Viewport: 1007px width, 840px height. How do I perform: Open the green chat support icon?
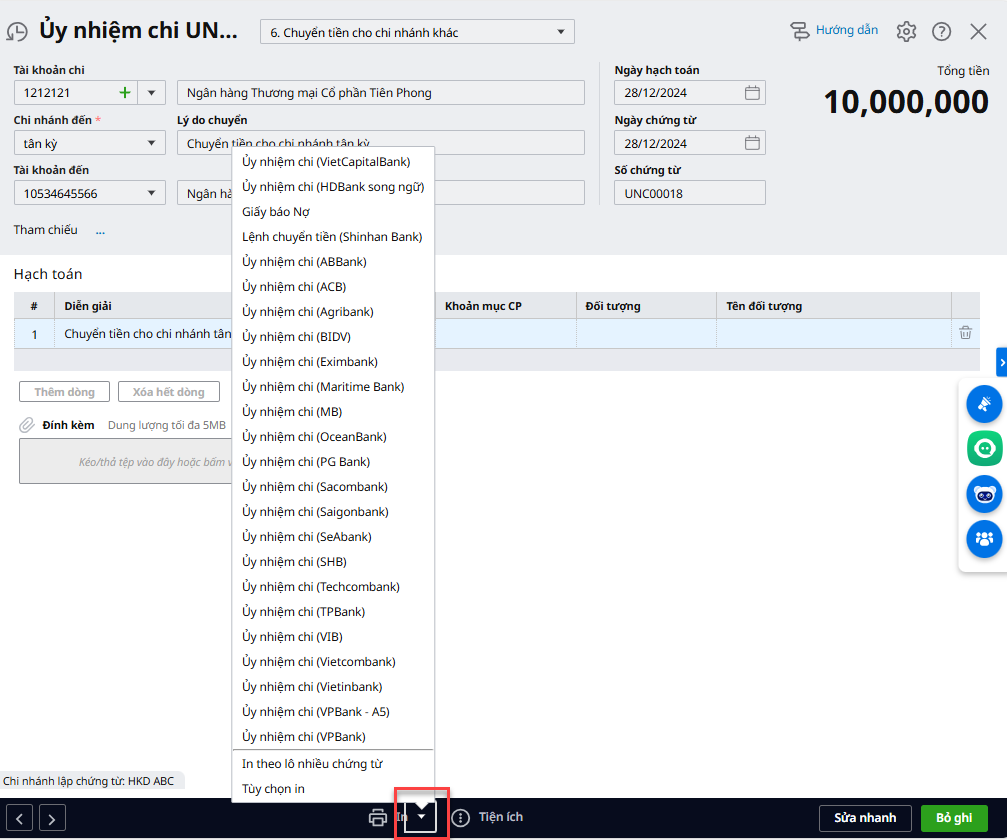pyautogui.click(x=984, y=448)
